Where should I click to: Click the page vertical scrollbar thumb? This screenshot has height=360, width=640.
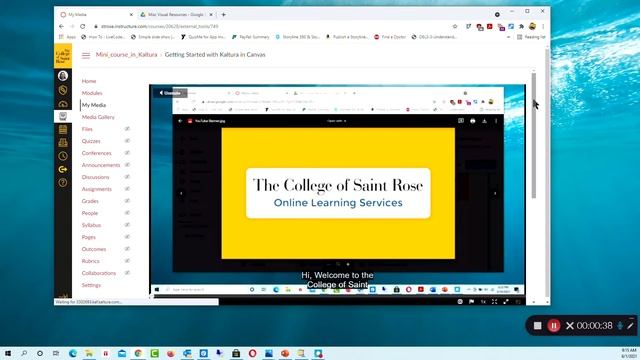533,136
